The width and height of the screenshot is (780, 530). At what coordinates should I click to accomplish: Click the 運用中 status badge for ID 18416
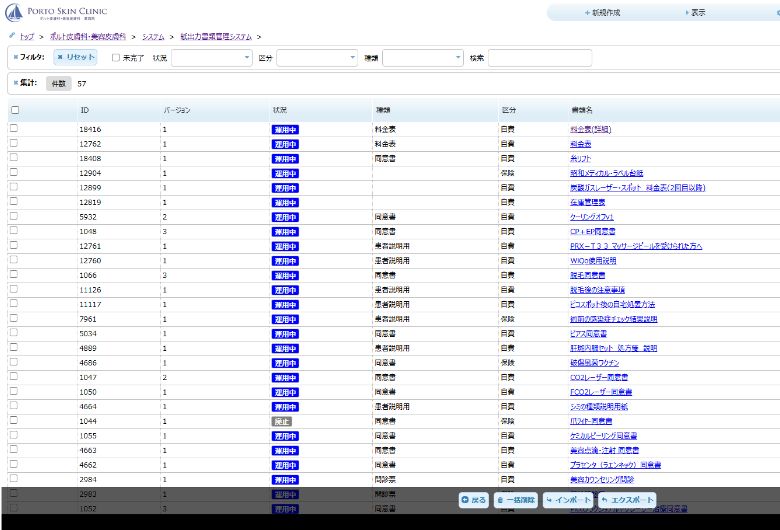[285, 130]
